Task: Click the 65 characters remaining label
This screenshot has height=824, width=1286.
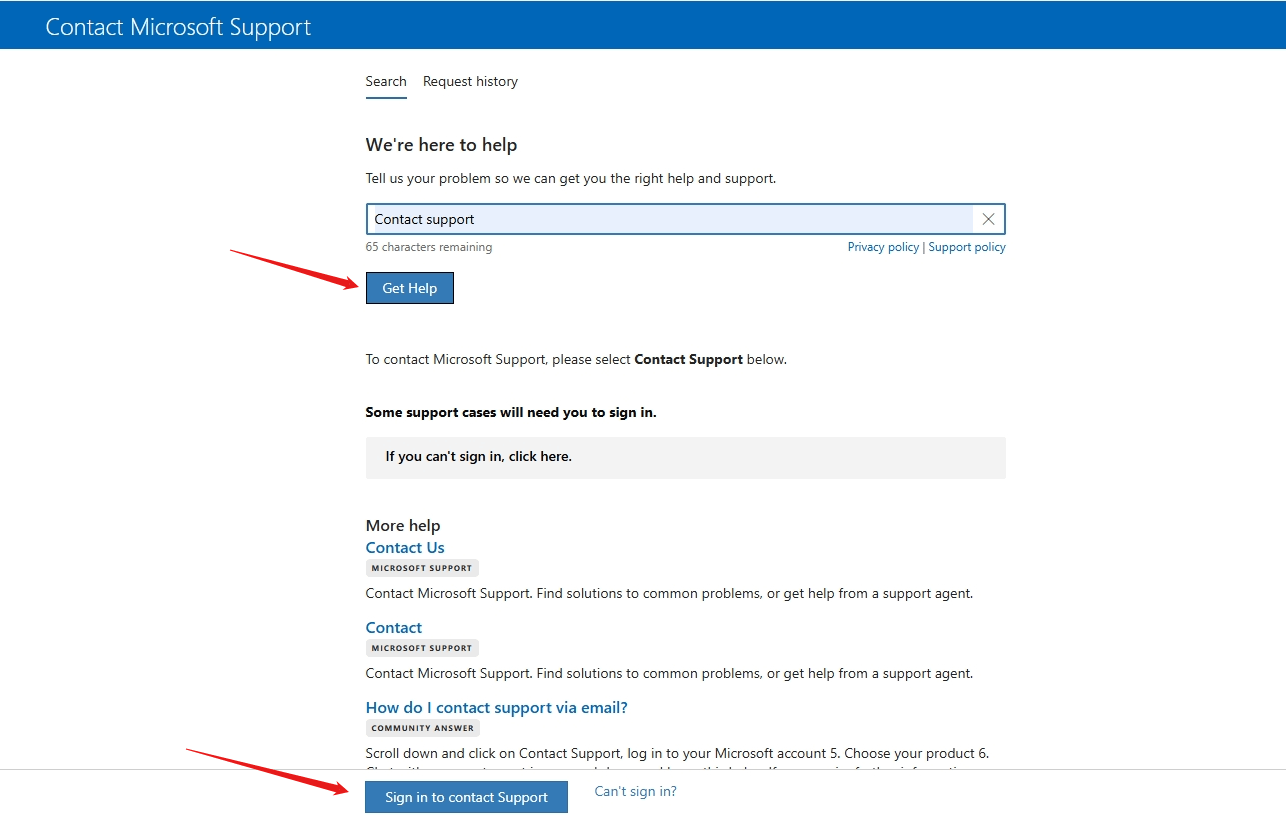Action: pos(428,246)
